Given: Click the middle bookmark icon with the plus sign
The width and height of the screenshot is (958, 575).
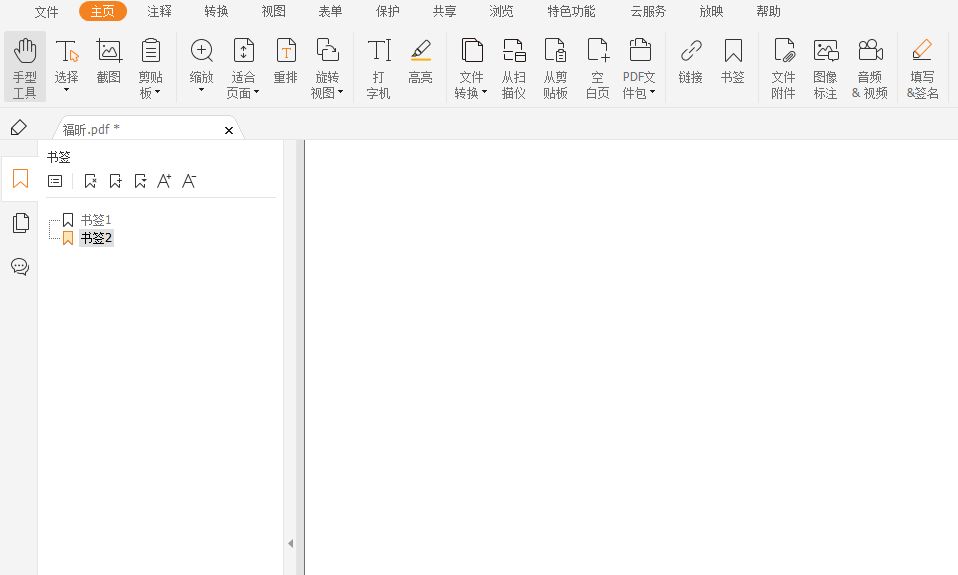Looking at the screenshot, I should (115, 181).
